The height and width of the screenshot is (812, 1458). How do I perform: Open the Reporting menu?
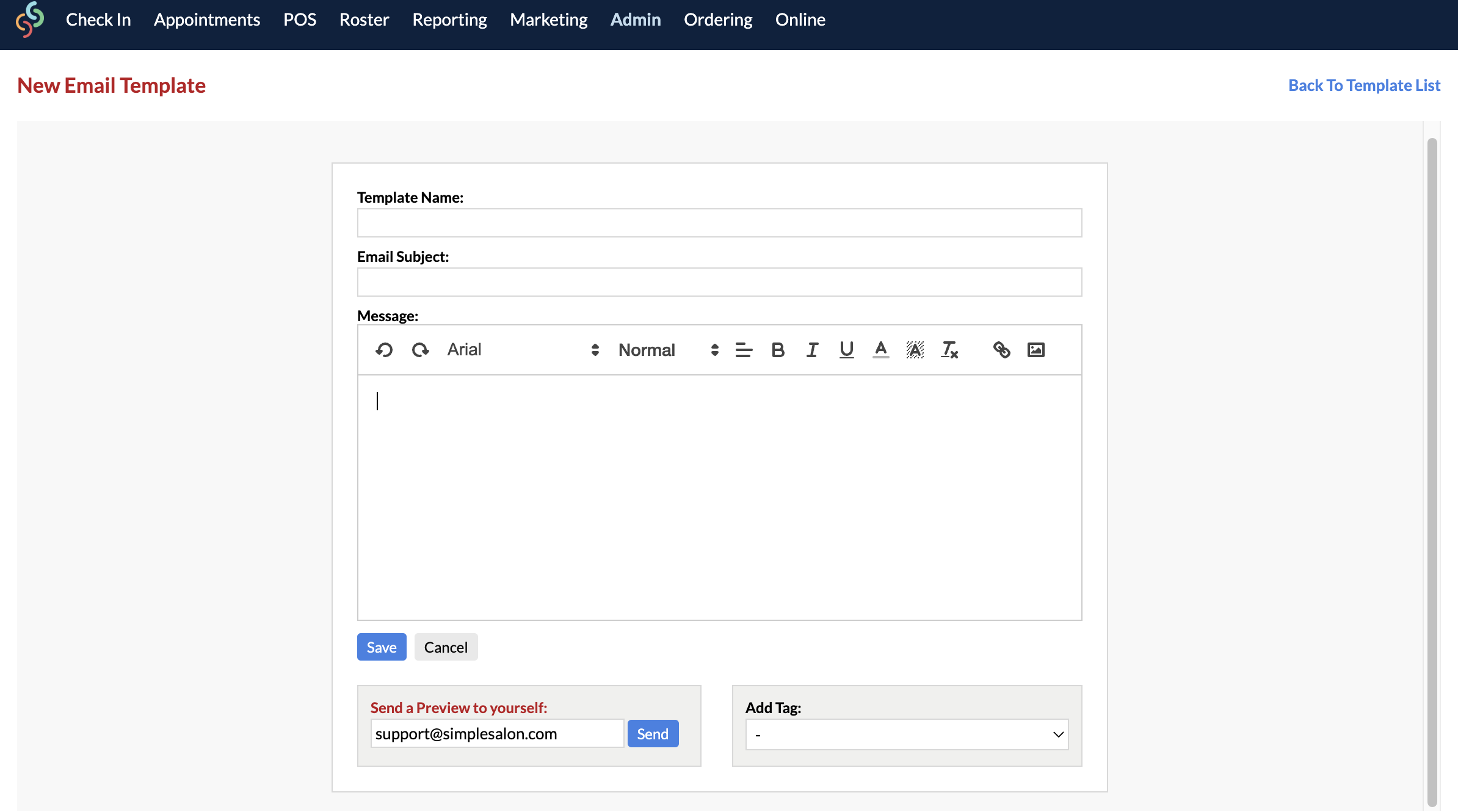pos(449,20)
